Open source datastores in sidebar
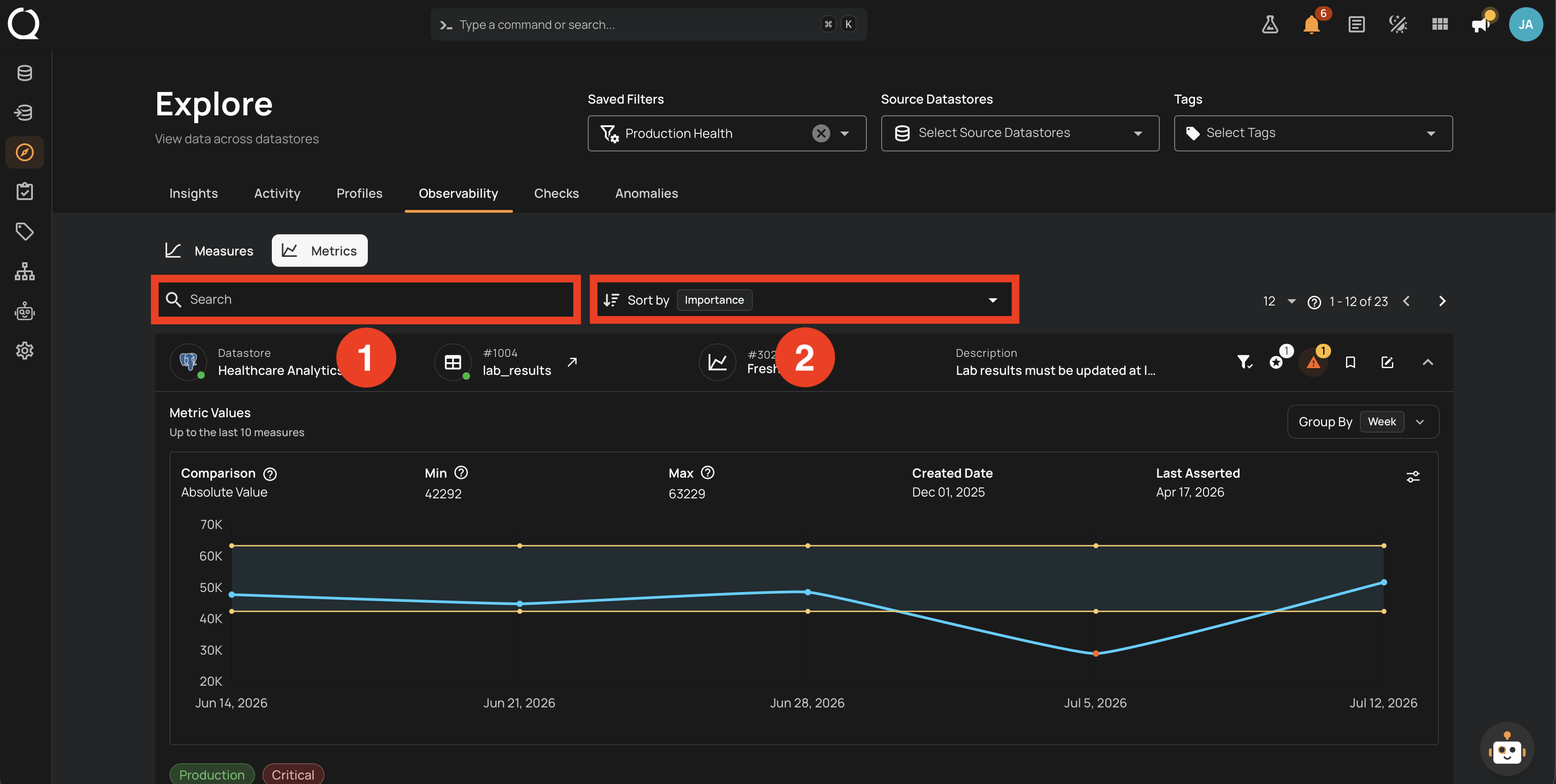 click(25, 73)
